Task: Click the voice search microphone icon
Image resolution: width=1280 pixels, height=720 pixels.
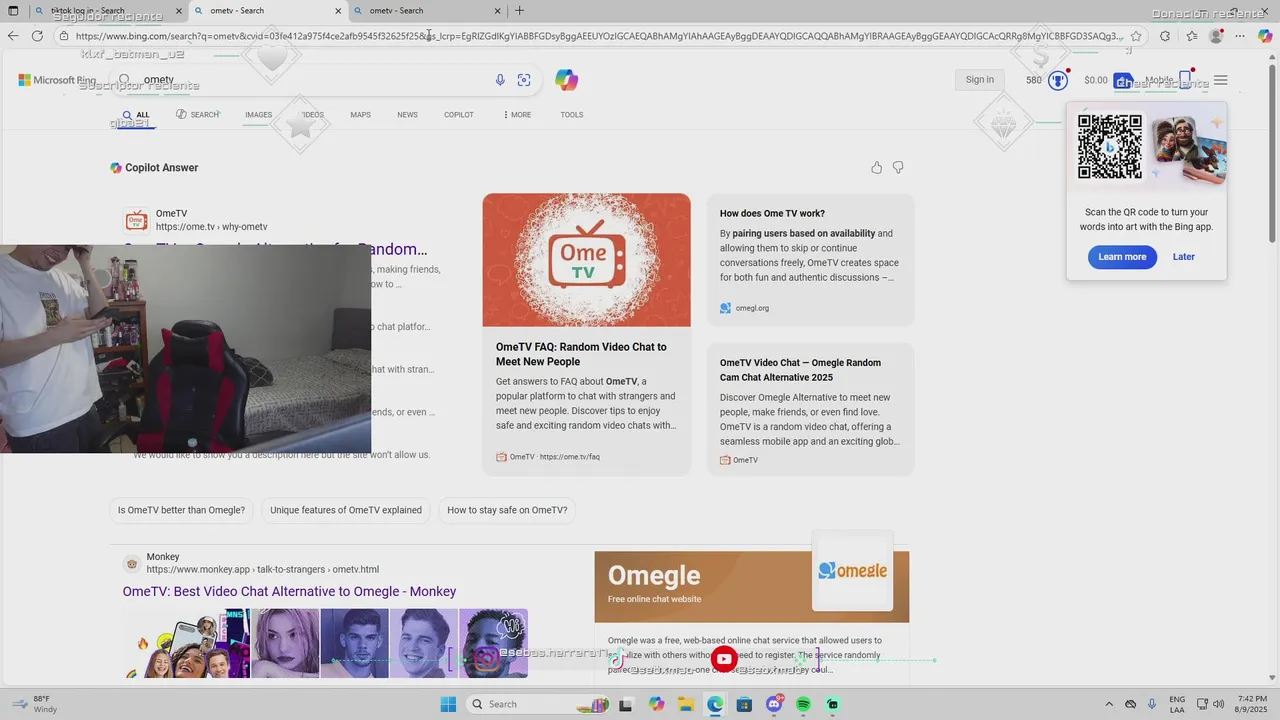Action: point(500,80)
